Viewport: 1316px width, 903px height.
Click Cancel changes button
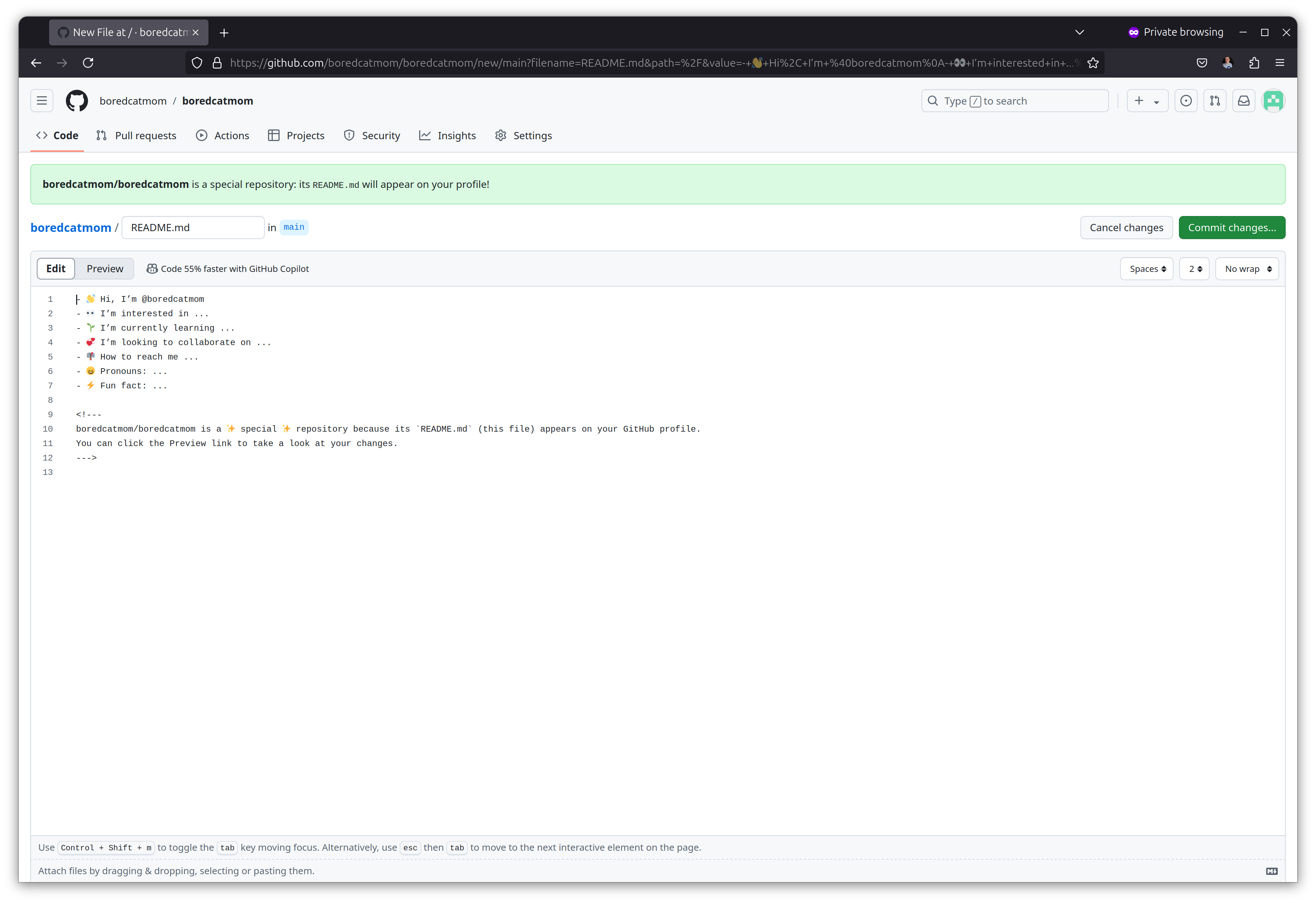1126,228
